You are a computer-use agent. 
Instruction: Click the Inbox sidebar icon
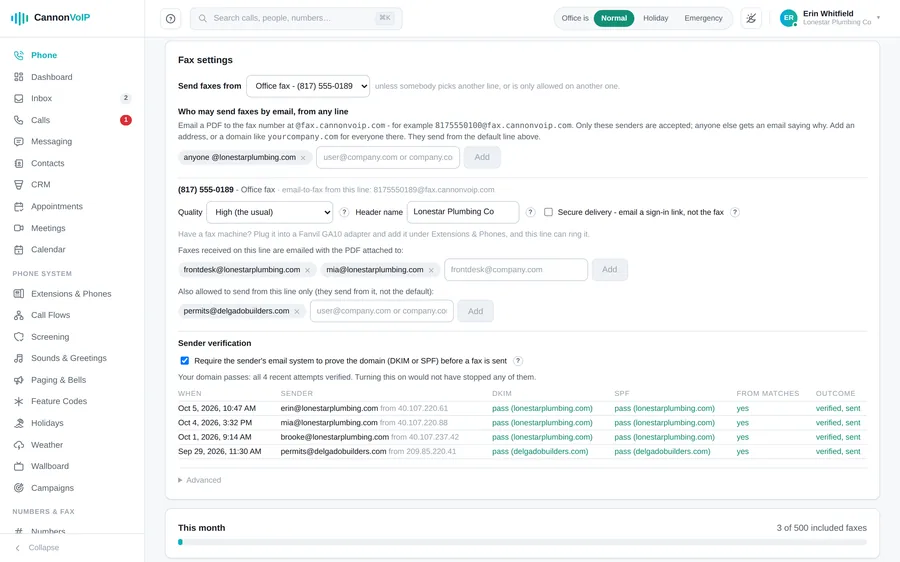click(19, 99)
